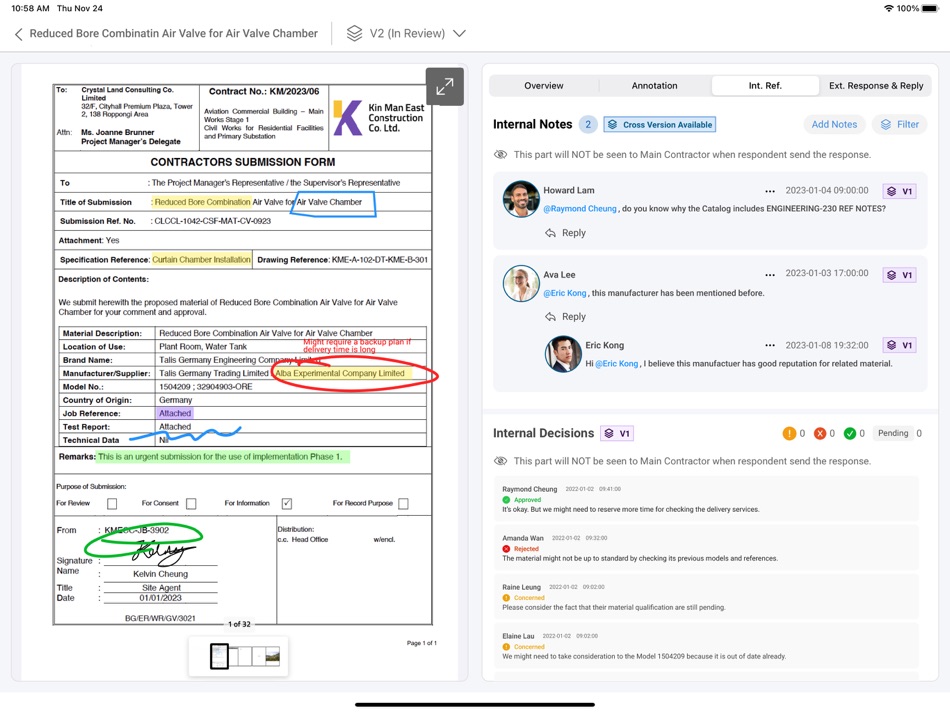Open the Ext. Response & Reply tab
The width and height of the screenshot is (950, 712).
click(x=875, y=86)
